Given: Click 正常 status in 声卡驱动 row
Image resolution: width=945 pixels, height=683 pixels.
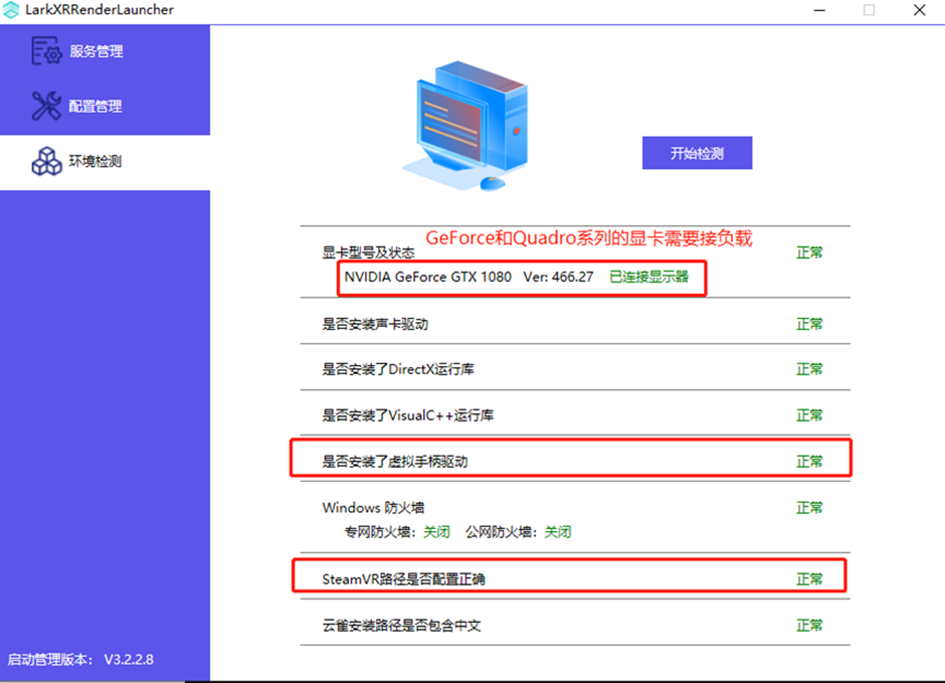Looking at the screenshot, I should click(x=809, y=324).
